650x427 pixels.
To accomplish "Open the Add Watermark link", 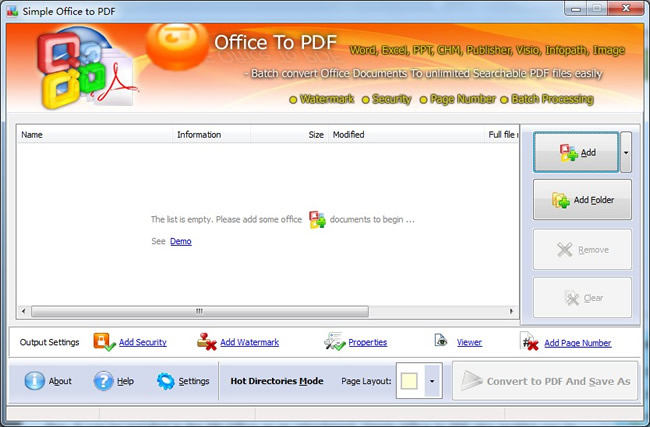I will click(250, 342).
